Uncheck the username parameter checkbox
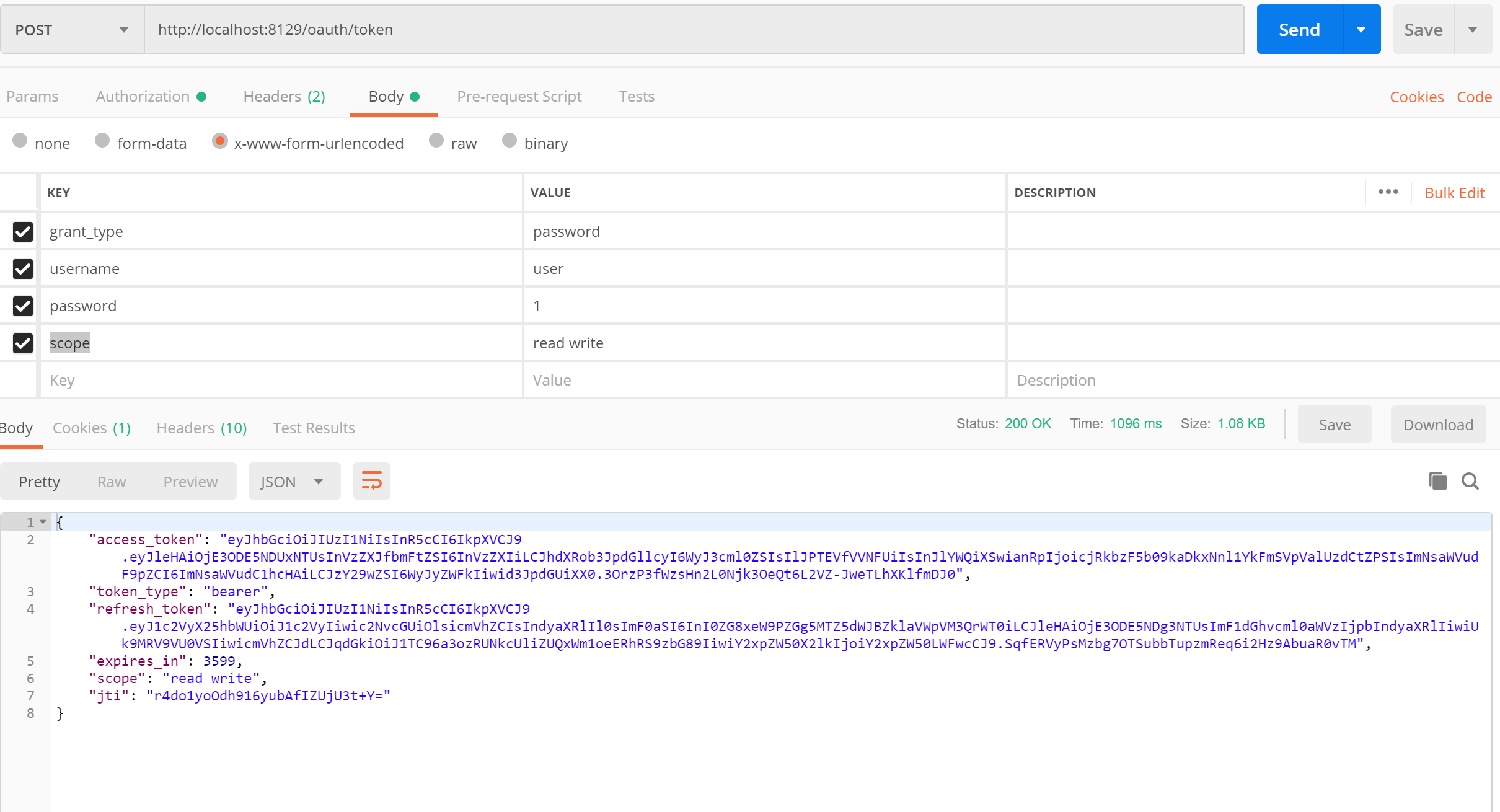Screen dimensions: 1500x812 (23, 269)
